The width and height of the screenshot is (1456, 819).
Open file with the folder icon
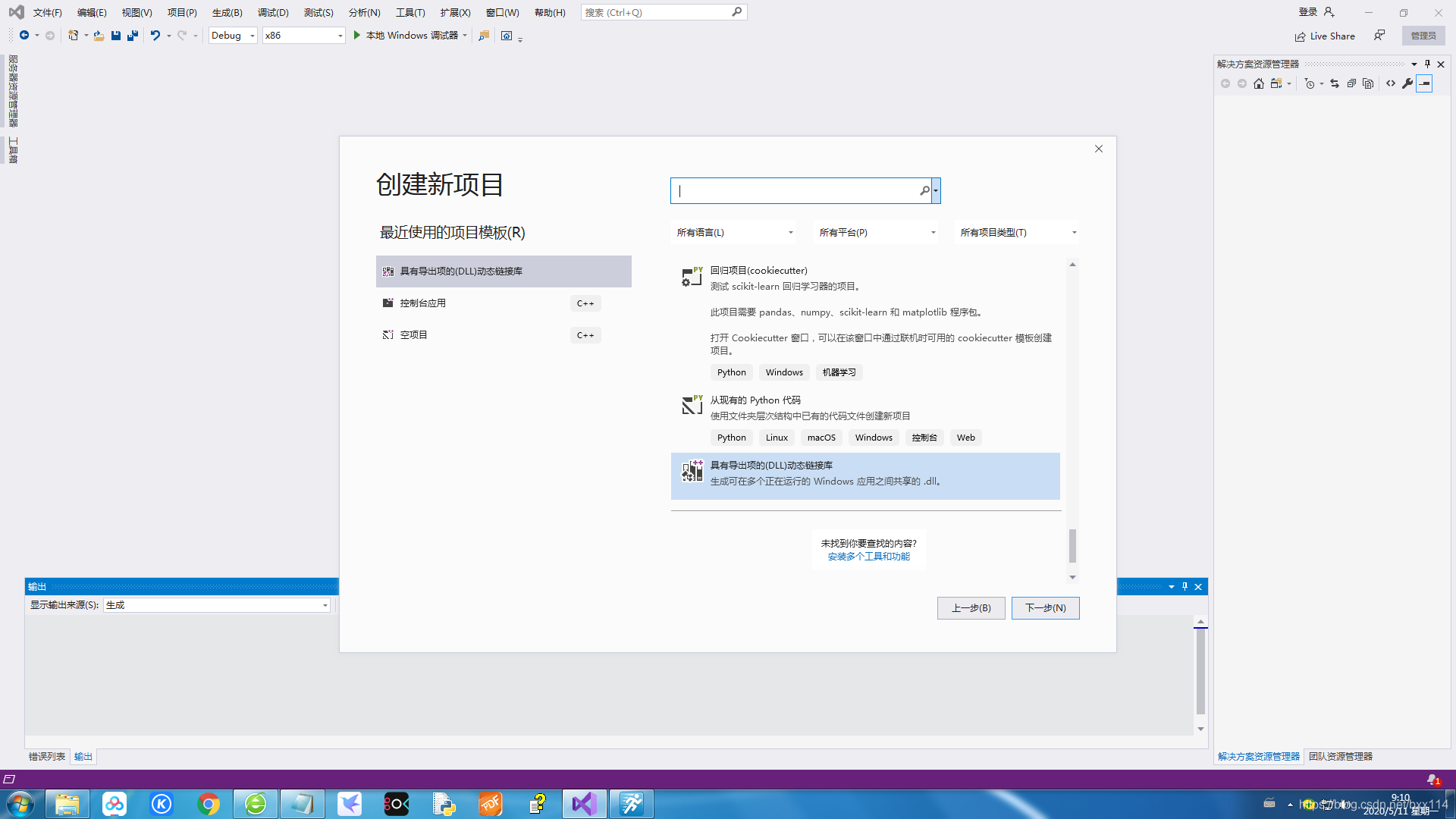click(99, 36)
